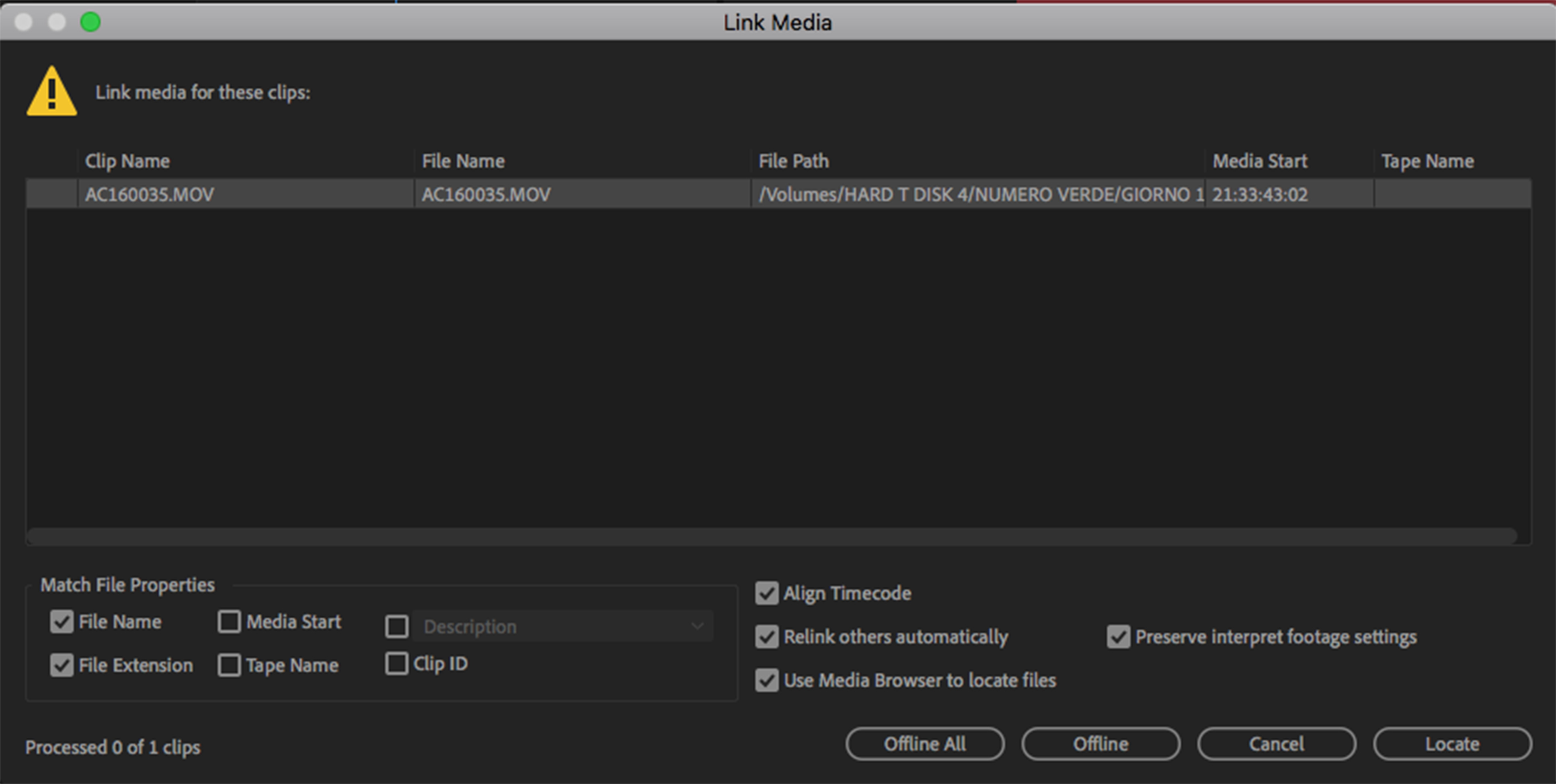
Task: Disable File Extension matching
Action: (x=62, y=665)
